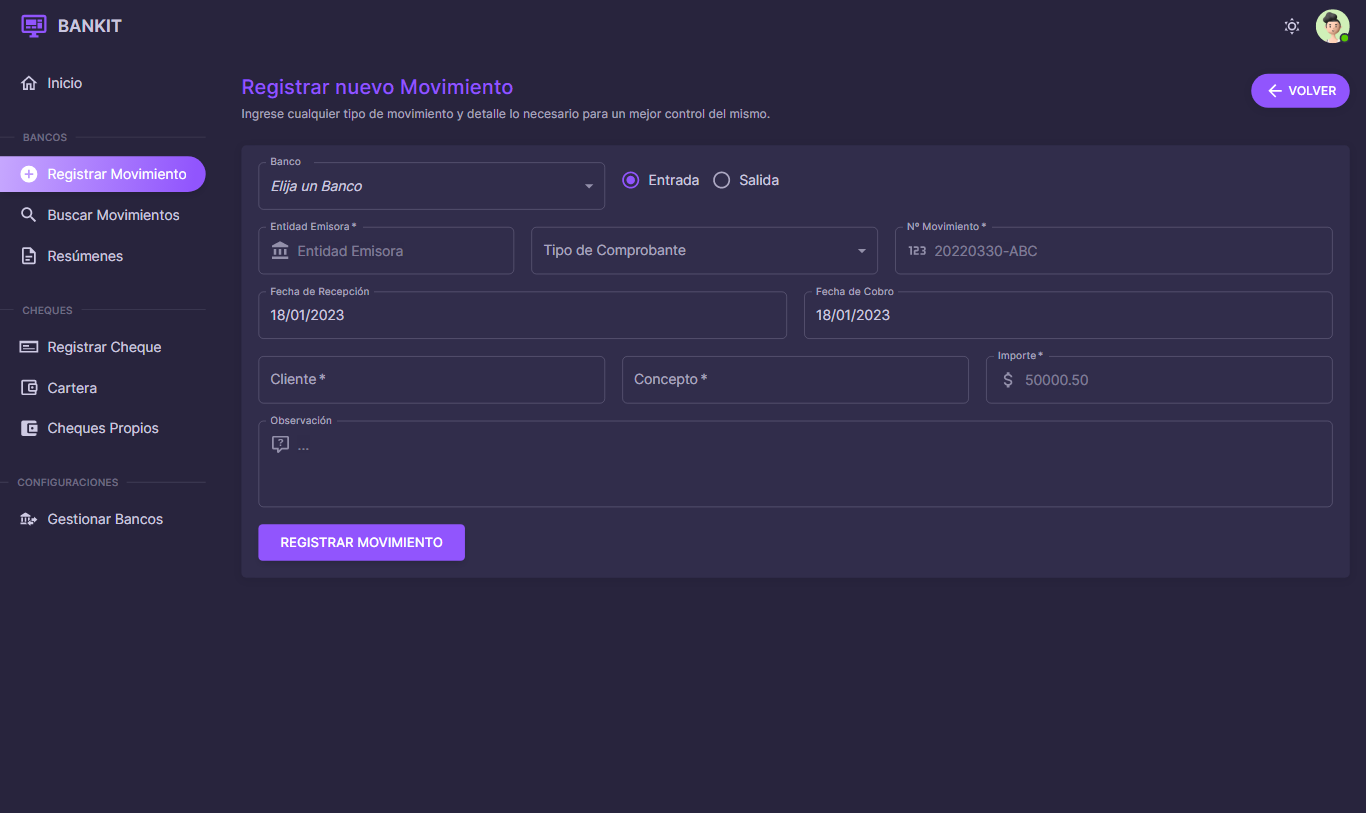Click inside the Observación text area

795,464
